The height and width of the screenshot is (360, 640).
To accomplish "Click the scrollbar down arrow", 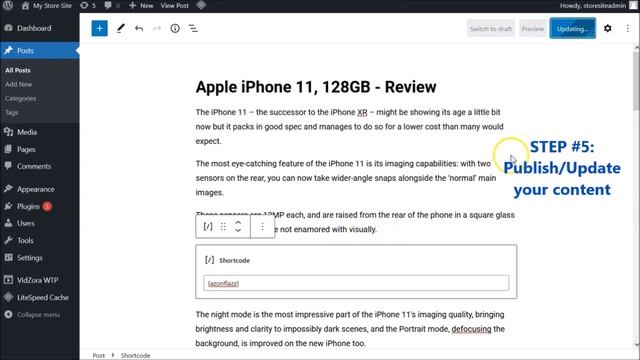I will click(x=636, y=344).
